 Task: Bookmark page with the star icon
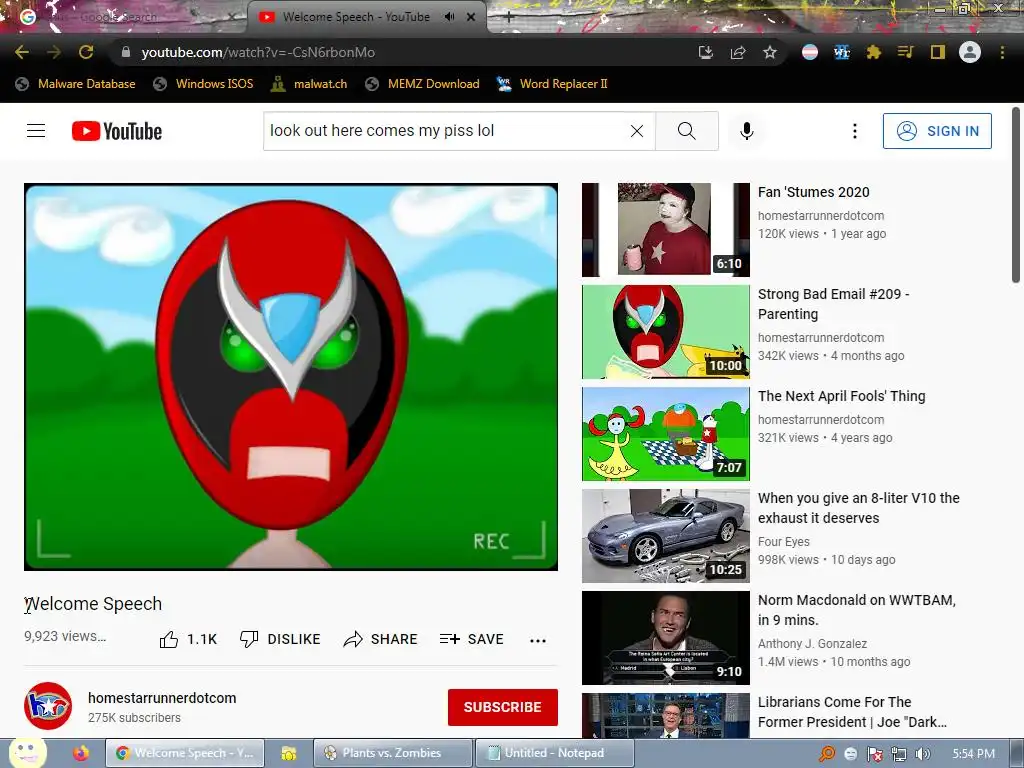coord(770,52)
